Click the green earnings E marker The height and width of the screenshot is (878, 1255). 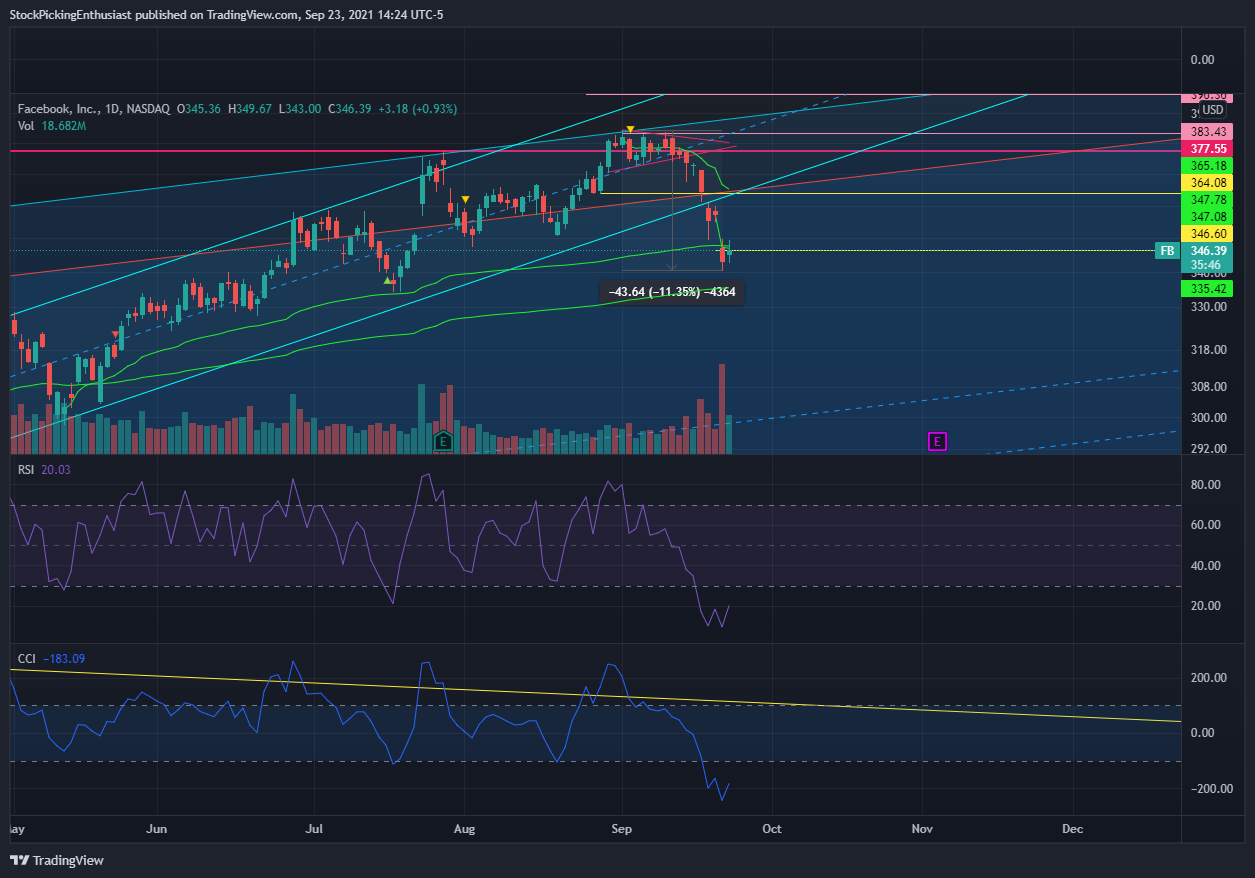point(444,440)
